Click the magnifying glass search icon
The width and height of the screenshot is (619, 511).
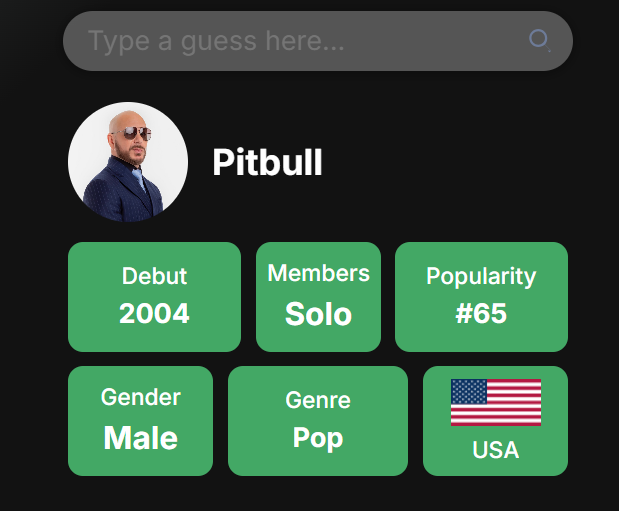pos(539,40)
